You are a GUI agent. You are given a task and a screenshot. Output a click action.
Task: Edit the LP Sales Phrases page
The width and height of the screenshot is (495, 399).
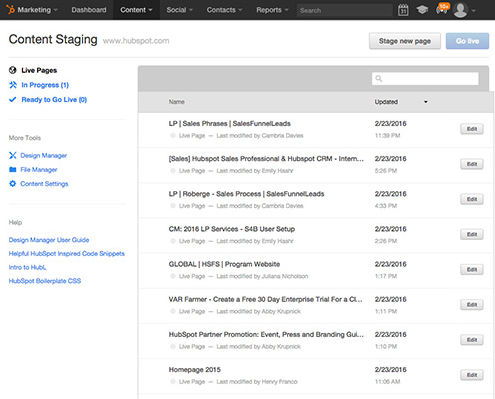[x=472, y=129]
